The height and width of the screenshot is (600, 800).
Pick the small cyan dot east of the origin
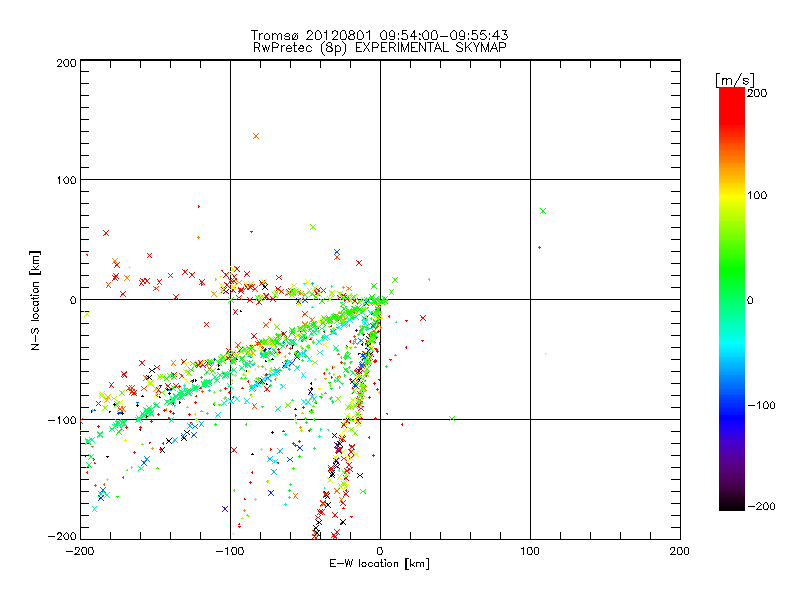click(429, 280)
